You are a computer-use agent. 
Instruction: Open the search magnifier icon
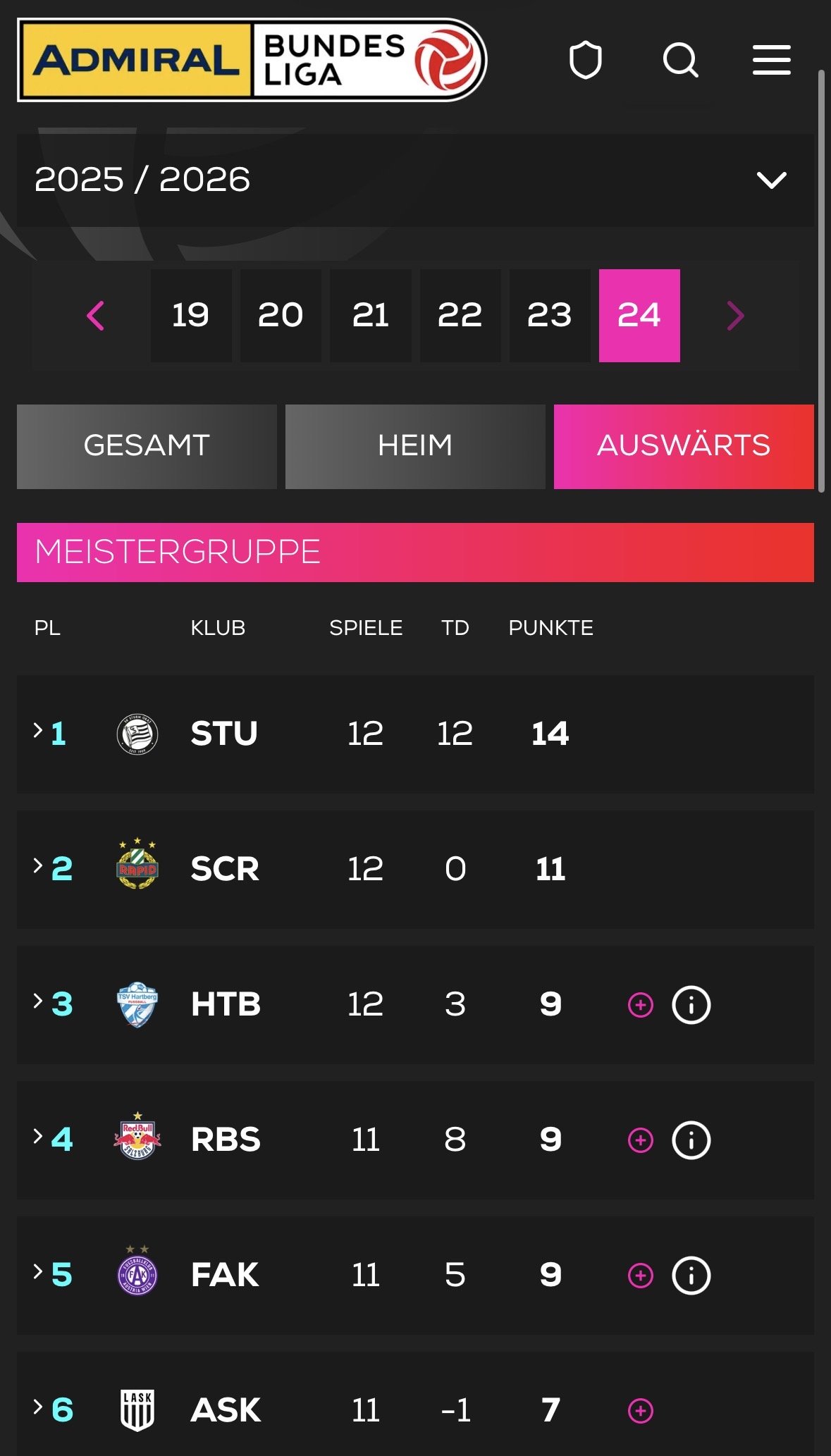pos(680,60)
